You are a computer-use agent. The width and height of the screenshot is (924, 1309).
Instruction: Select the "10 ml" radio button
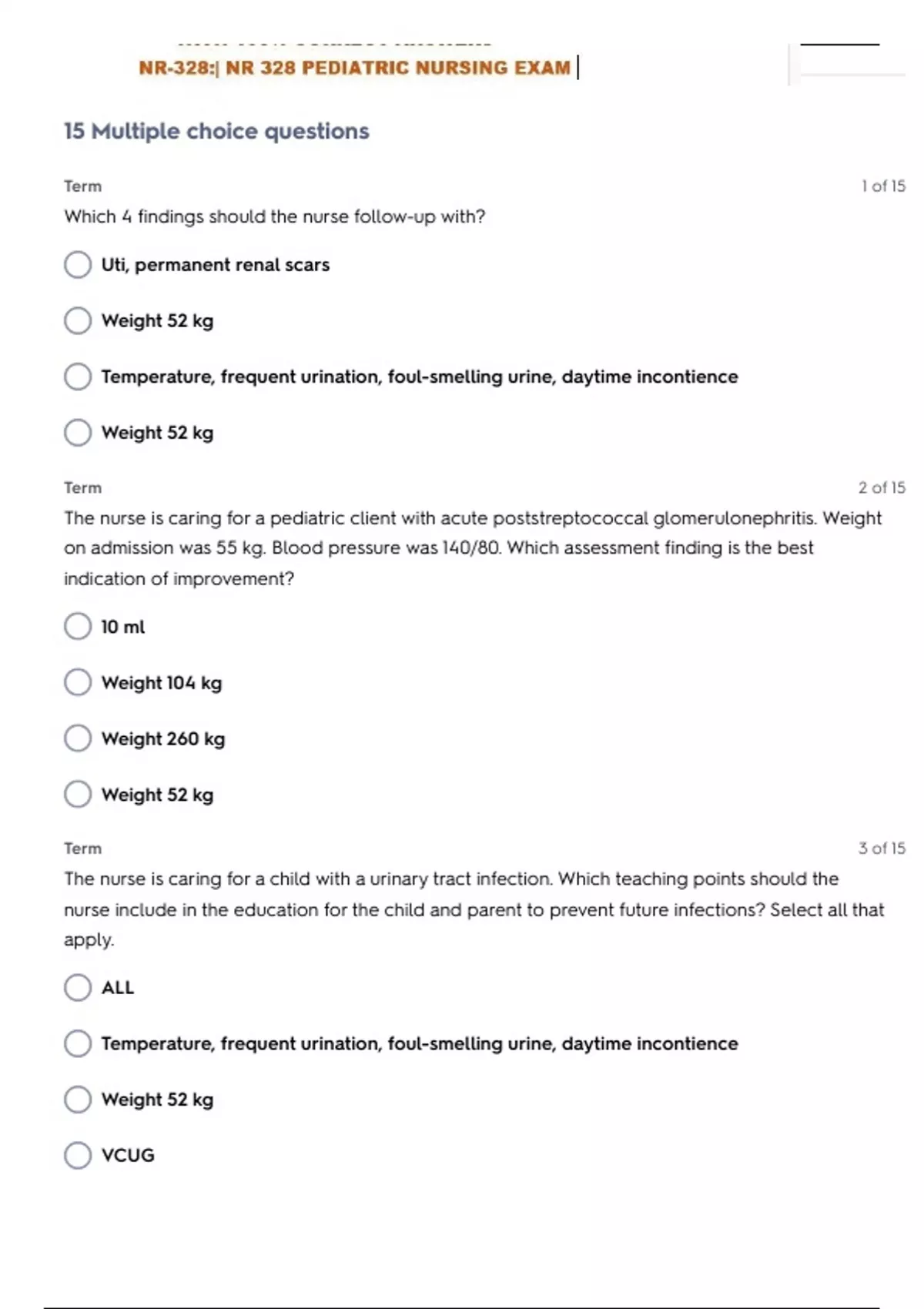click(78, 627)
